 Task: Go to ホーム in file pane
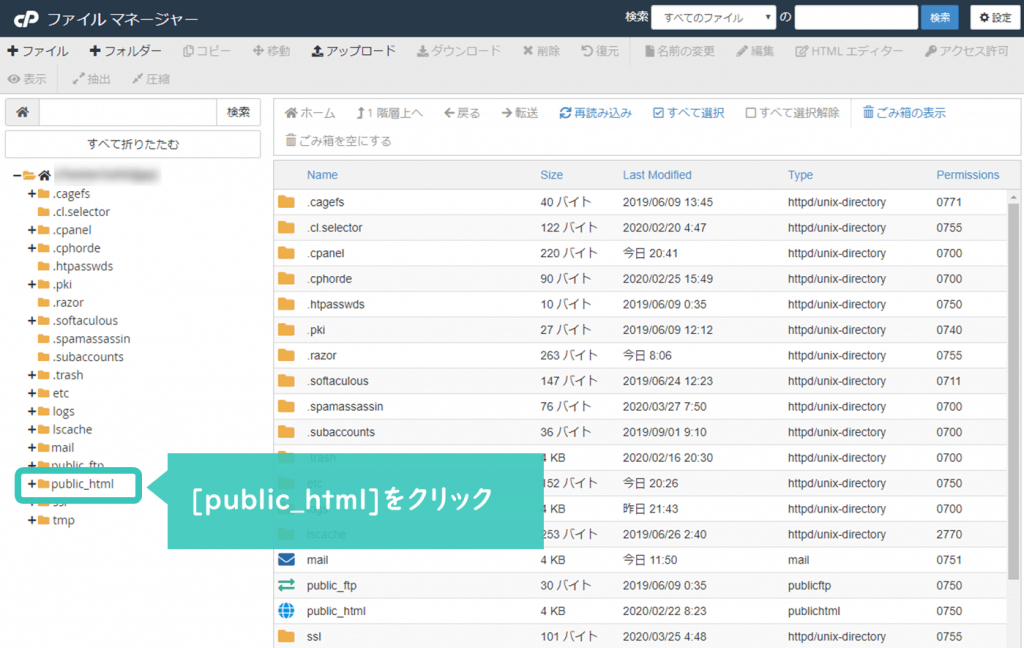(310, 113)
